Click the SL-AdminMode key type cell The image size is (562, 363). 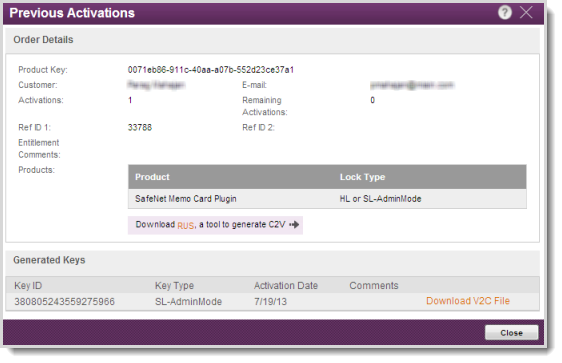[x=188, y=302]
